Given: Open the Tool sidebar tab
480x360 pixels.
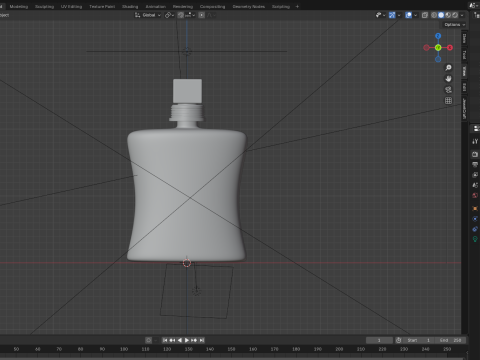Looking at the screenshot, I should click(464, 55).
